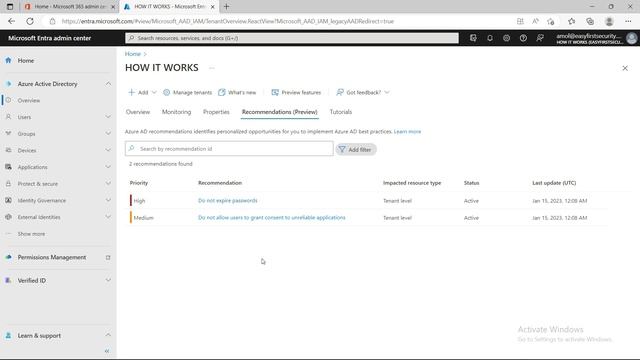Collapse the sidebar with double-chevron icon
Image resolution: width=640 pixels, height=360 pixels.
tap(107, 351)
